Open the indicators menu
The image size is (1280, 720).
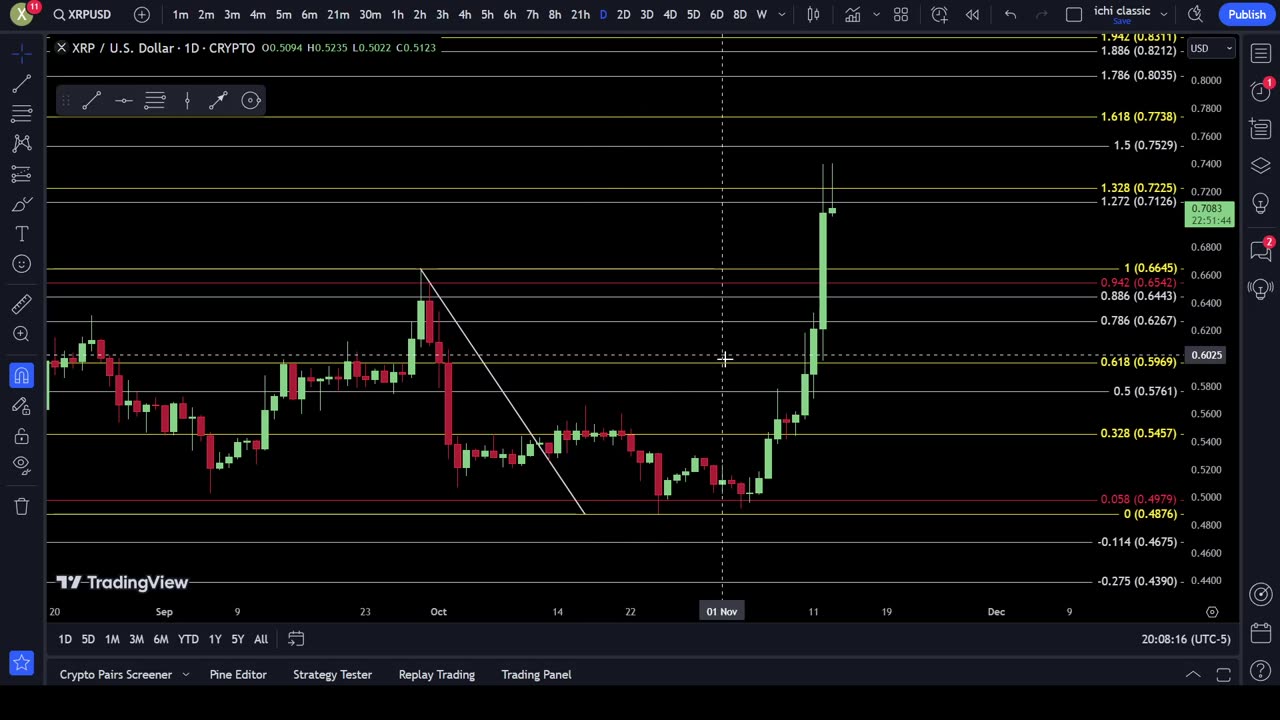tap(852, 14)
